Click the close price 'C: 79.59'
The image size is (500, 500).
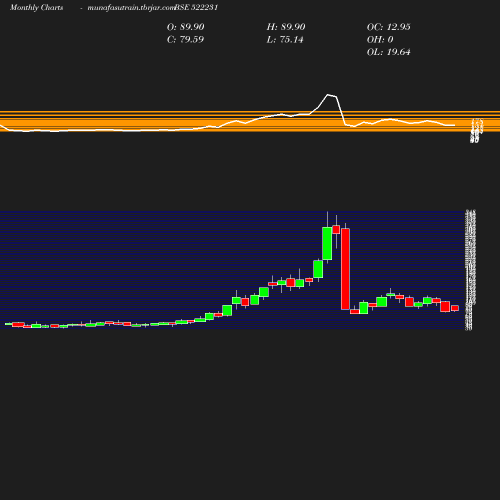pyautogui.click(x=185, y=40)
